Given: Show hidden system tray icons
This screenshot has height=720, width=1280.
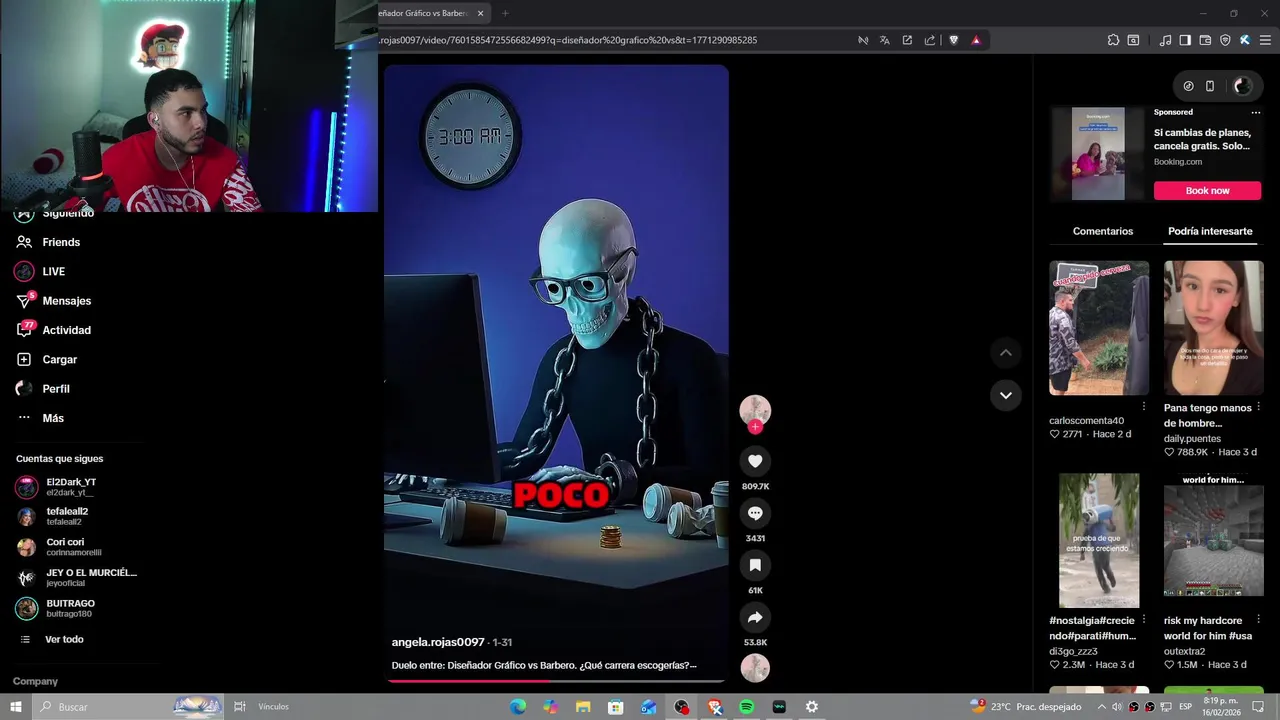Looking at the screenshot, I should (1102, 707).
